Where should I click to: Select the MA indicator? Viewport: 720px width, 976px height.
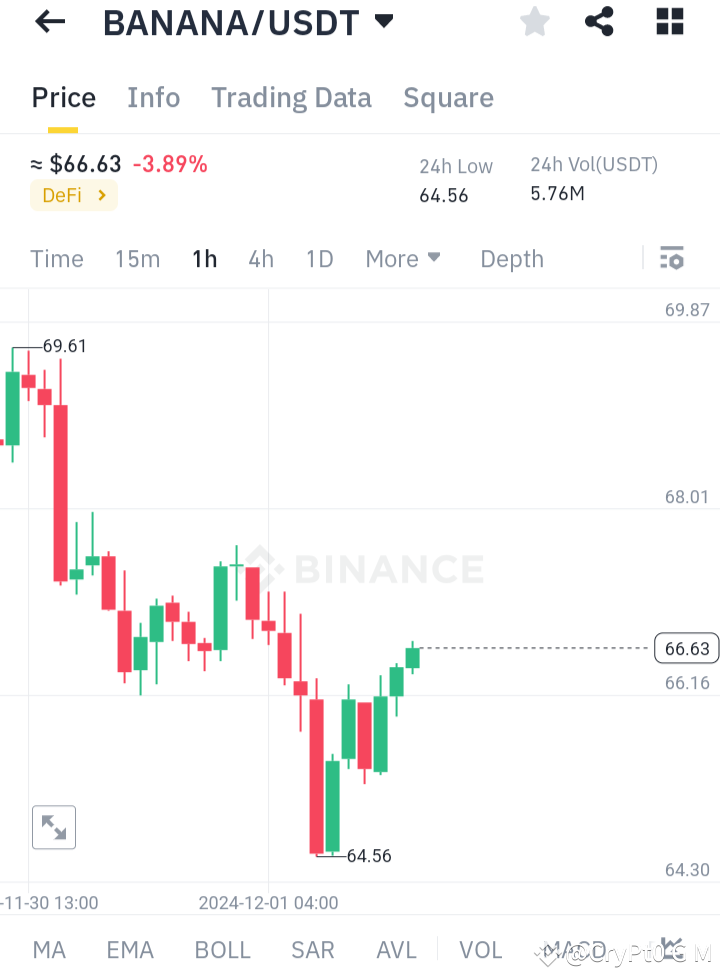pos(48,949)
